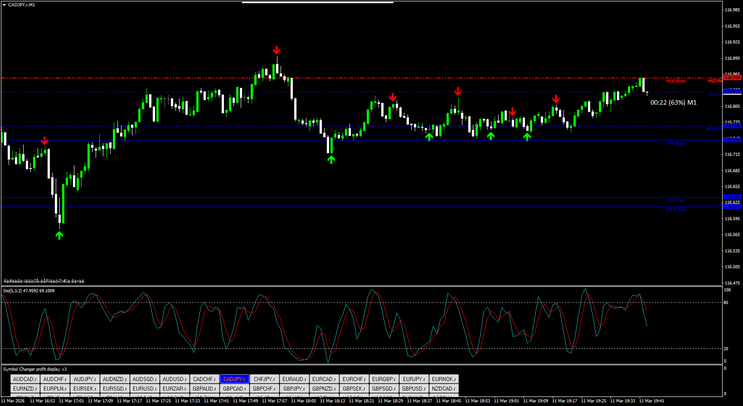Select the Sto(5,3,3) indicator label
743x406 pixels.
pyautogui.click(x=29, y=290)
